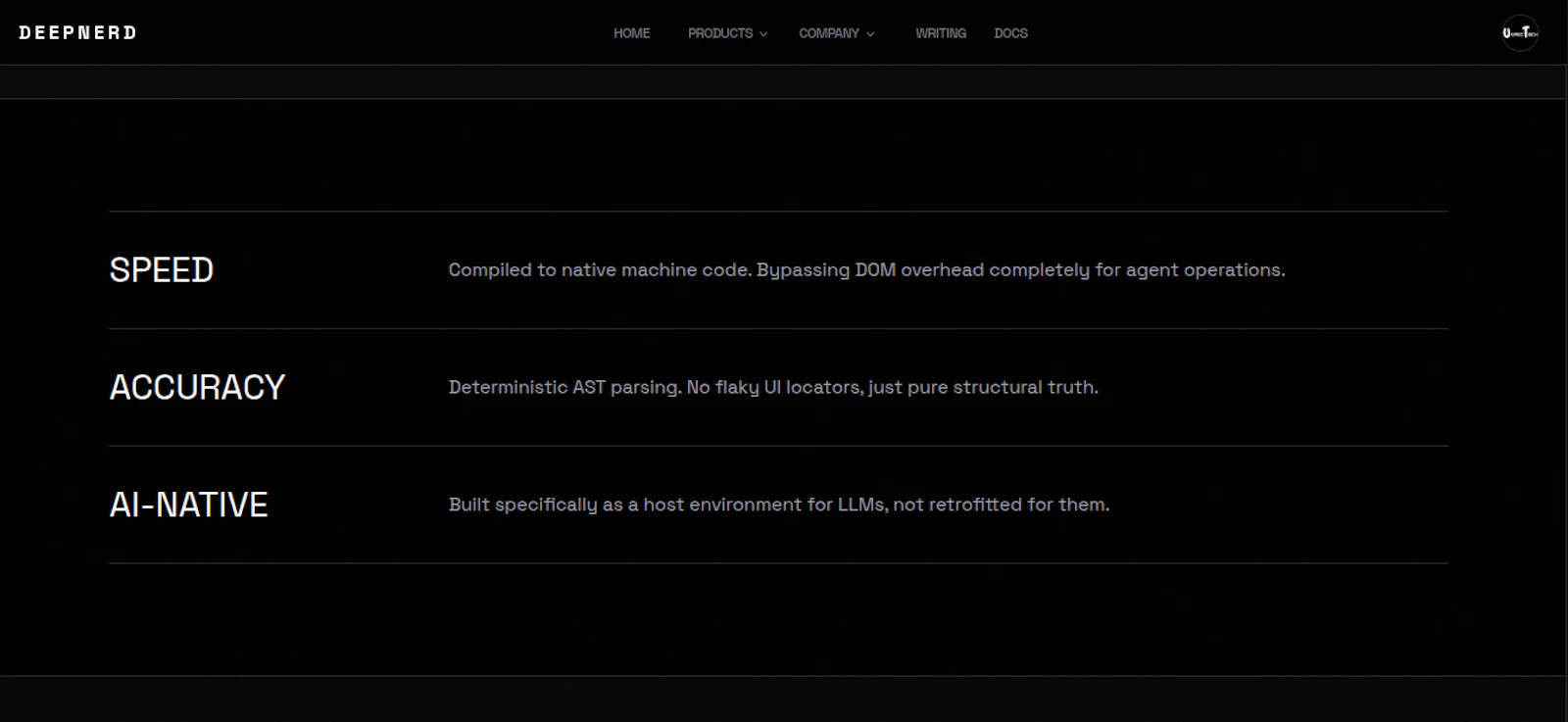
Task: Click the round profile avatar icon
Action: [x=1520, y=33]
